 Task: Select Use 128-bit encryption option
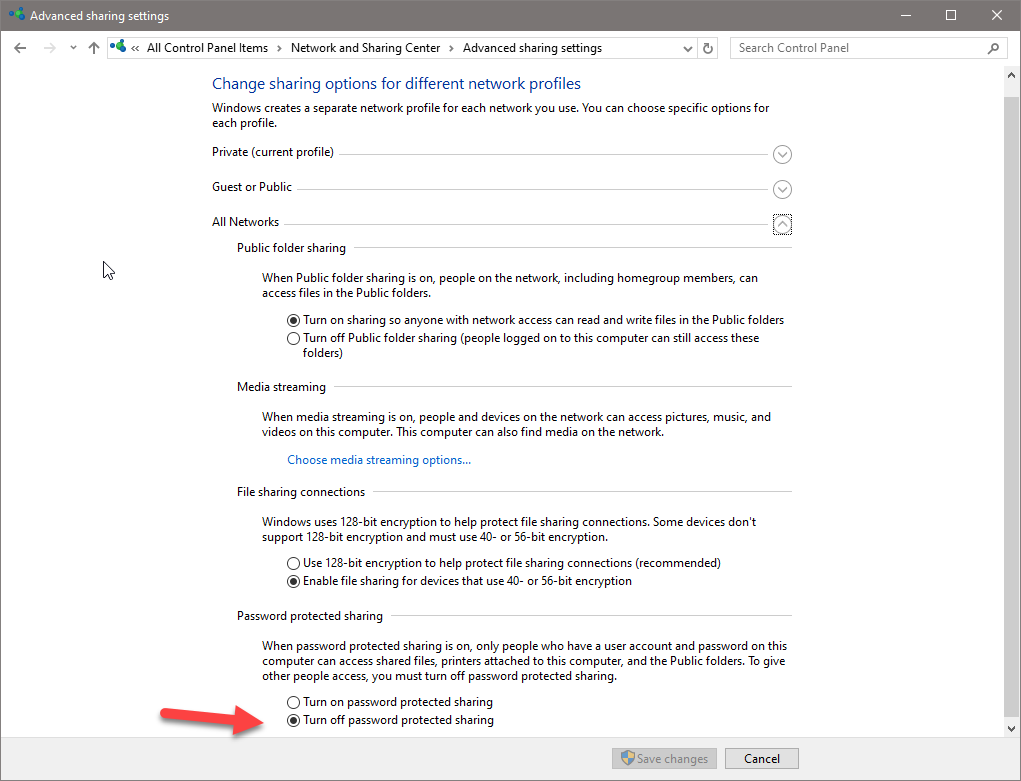pyautogui.click(x=293, y=563)
